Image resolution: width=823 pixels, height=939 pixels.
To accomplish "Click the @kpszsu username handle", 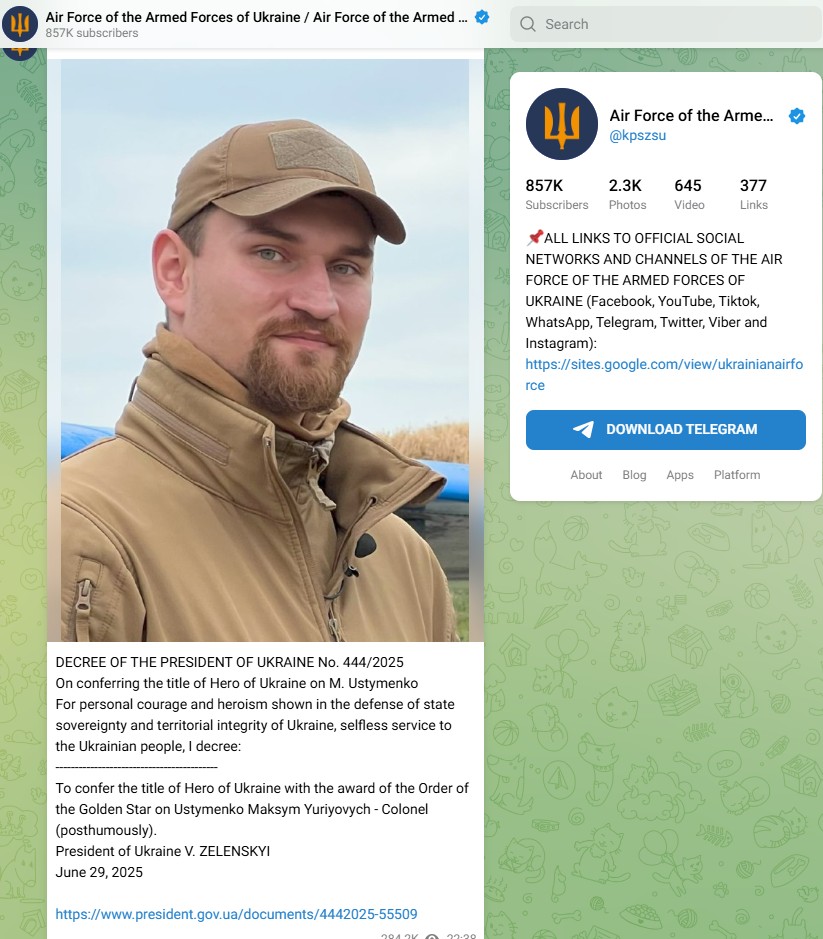I will [x=637, y=135].
